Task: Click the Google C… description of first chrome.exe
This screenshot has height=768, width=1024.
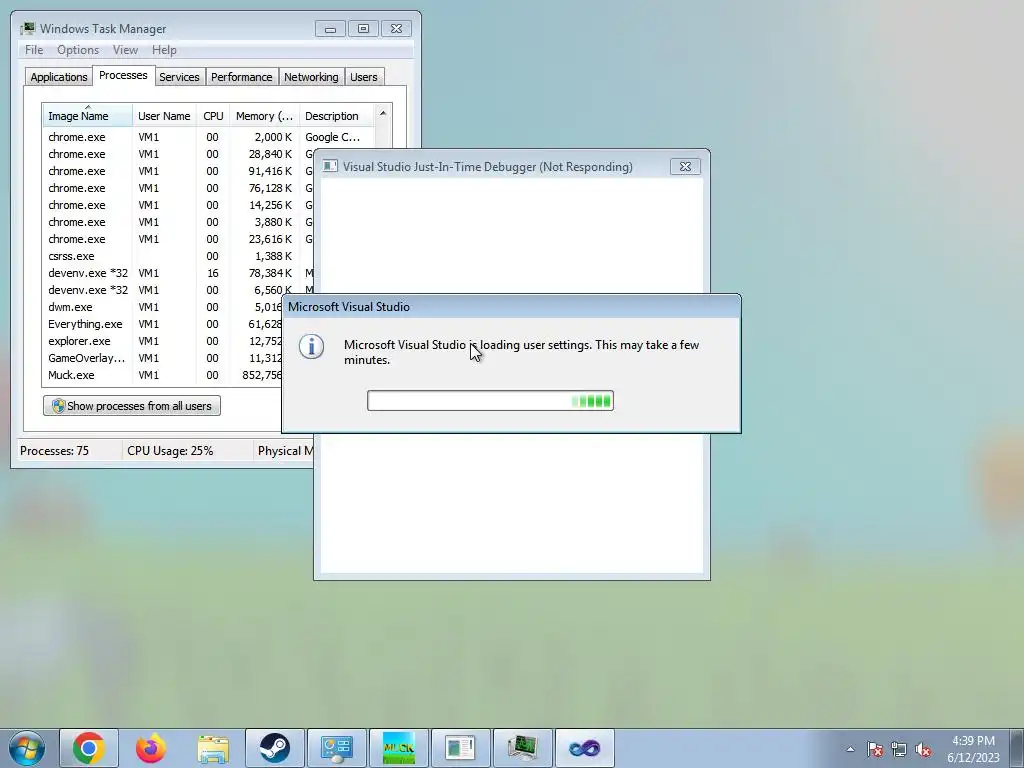Action: click(x=332, y=137)
